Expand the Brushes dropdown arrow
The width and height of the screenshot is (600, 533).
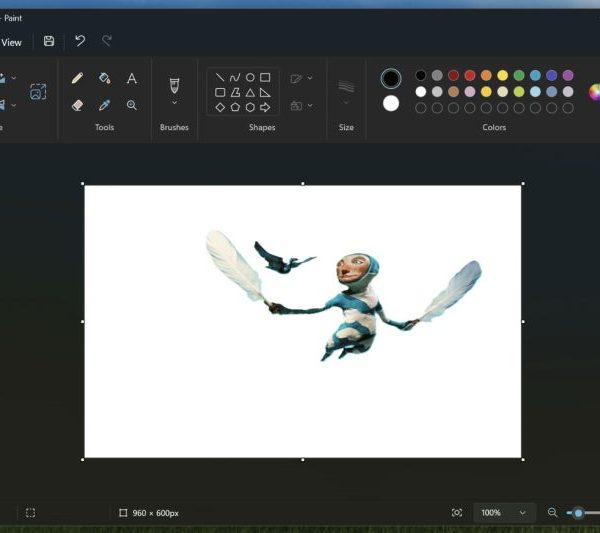(174, 103)
